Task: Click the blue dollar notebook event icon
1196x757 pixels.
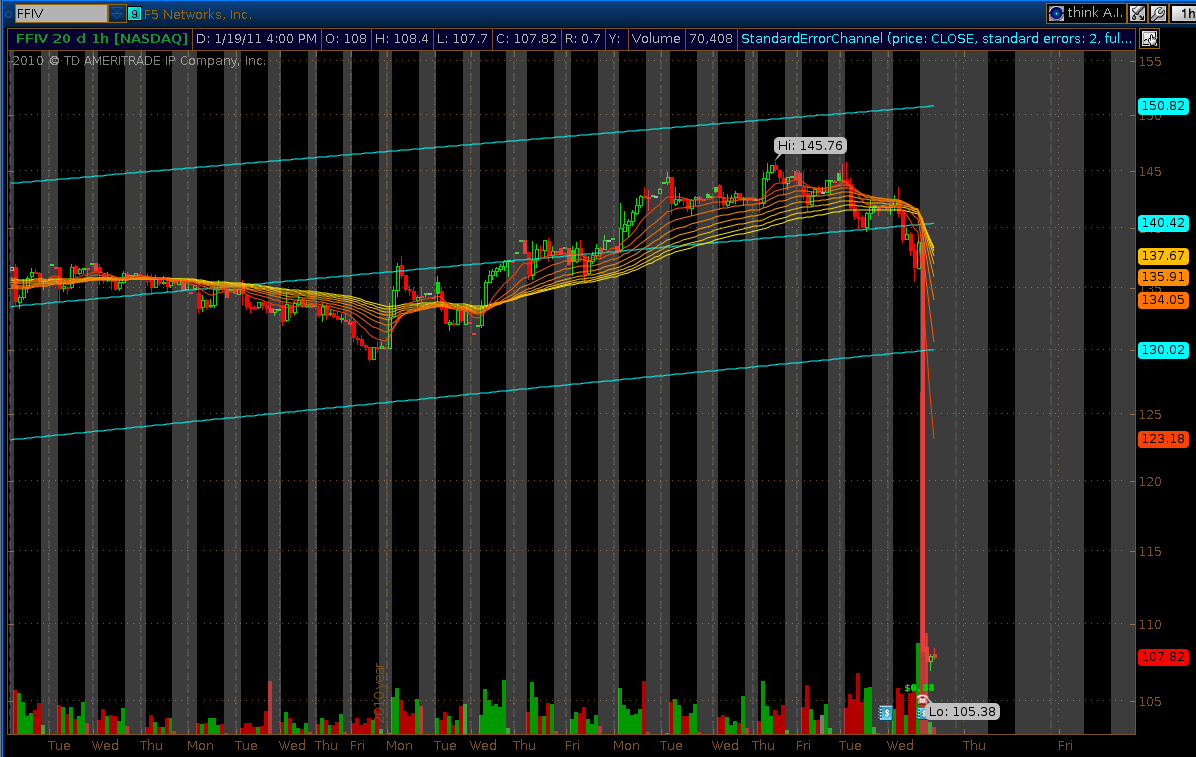Action: (x=885, y=712)
